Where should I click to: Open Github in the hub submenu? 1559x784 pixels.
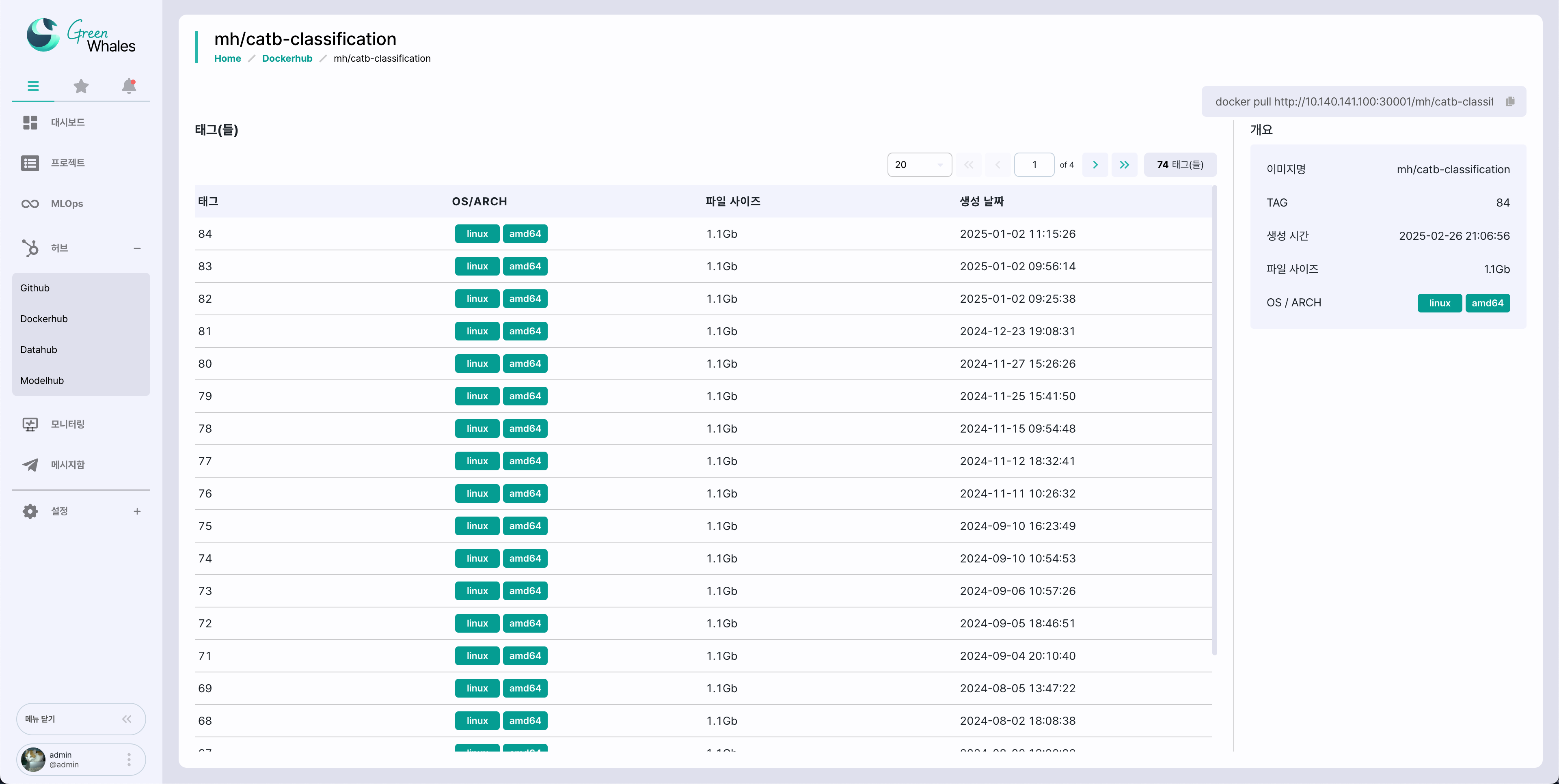[81, 288]
